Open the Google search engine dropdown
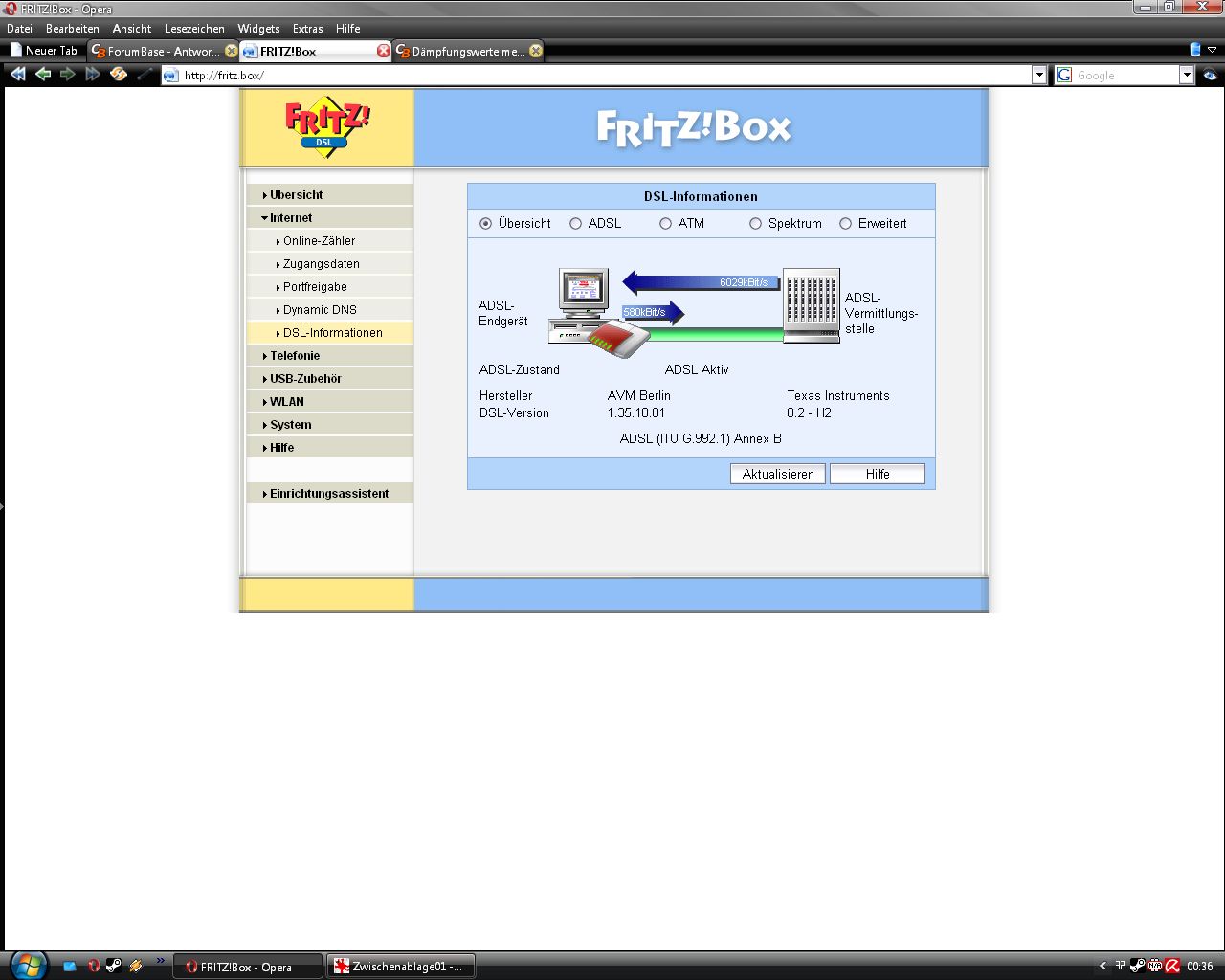1225x980 pixels. point(1187,76)
